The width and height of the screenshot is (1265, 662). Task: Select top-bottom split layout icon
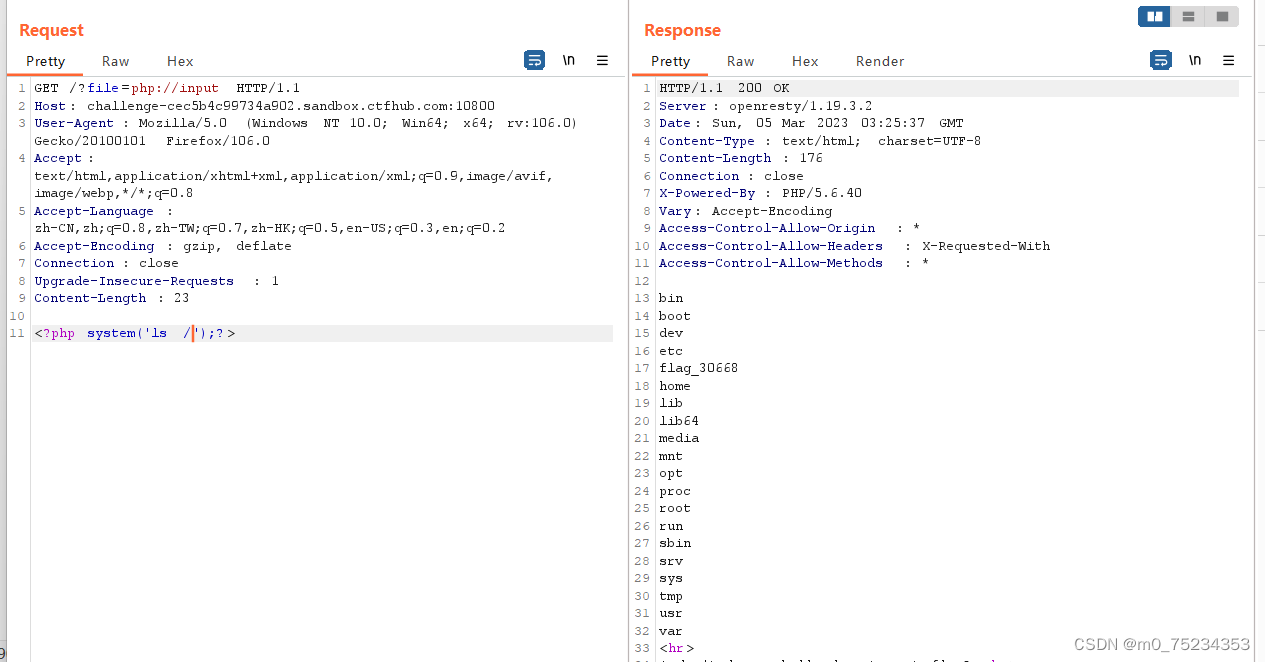1187,16
